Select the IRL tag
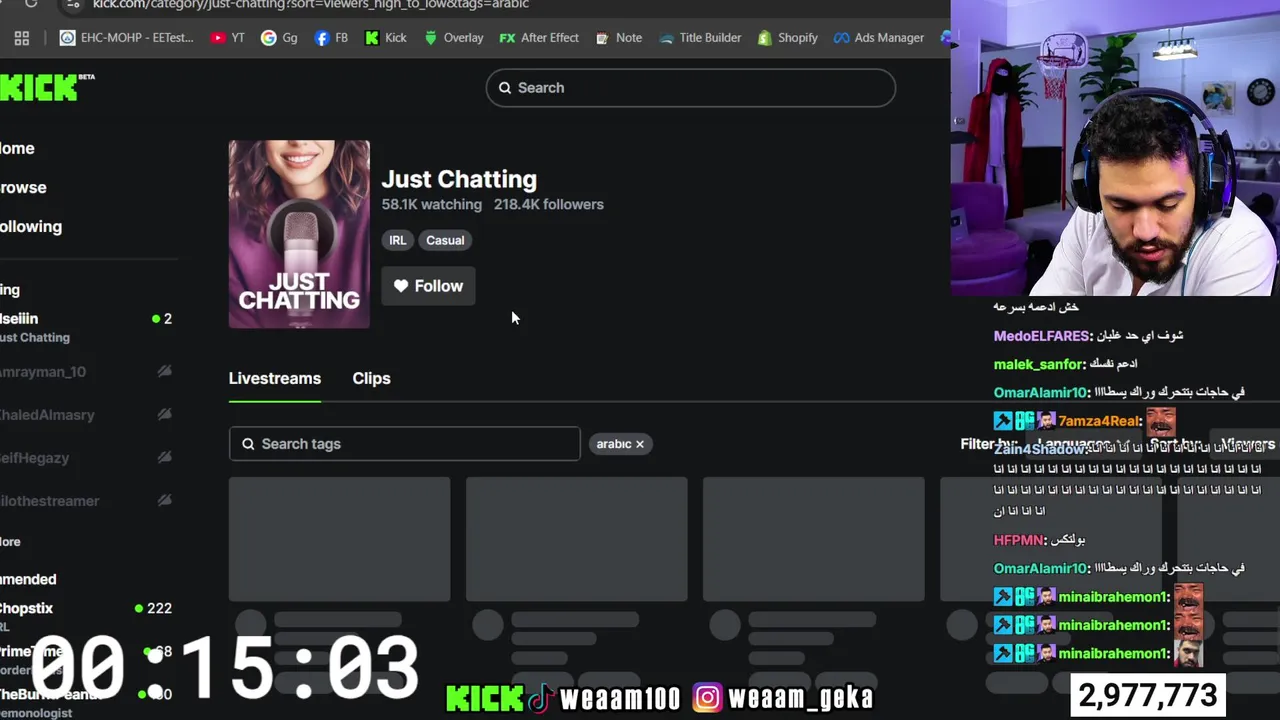1280x720 pixels. (398, 240)
